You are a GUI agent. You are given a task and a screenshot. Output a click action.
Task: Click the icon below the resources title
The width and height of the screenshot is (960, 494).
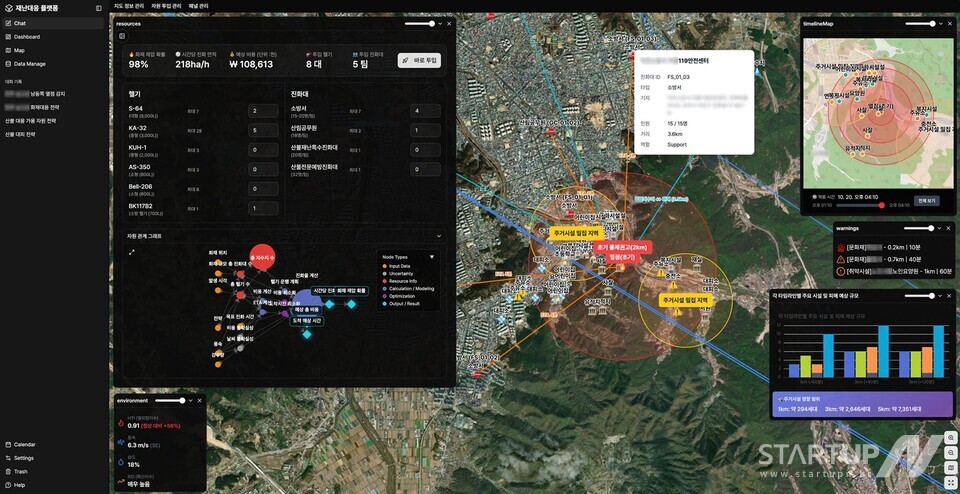coord(122,36)
